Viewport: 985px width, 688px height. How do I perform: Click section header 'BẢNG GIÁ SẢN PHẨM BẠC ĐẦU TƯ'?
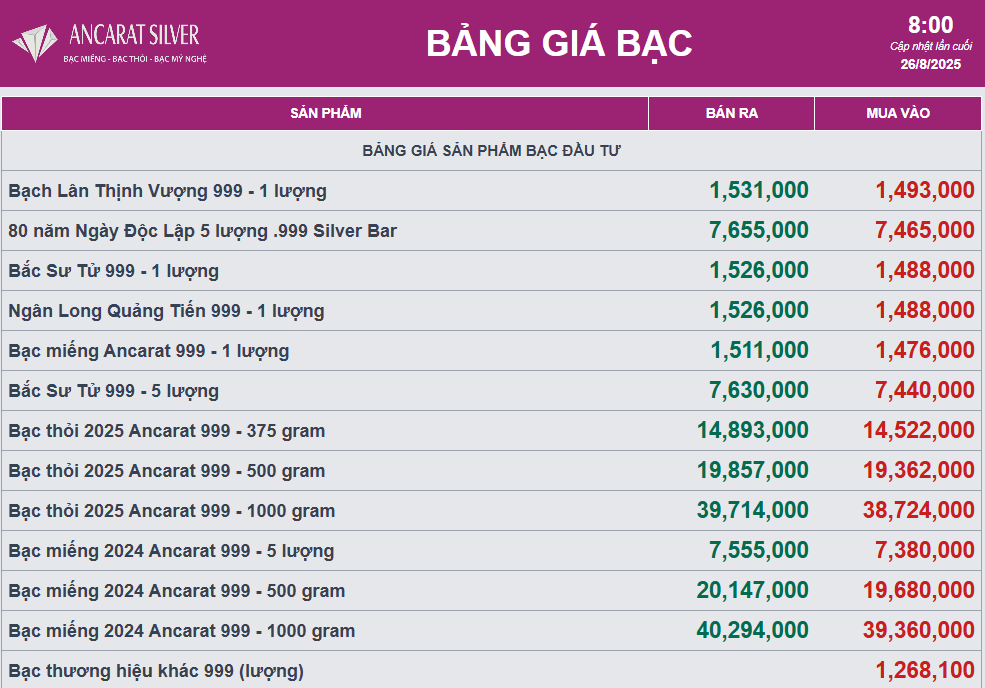(492, 150)
